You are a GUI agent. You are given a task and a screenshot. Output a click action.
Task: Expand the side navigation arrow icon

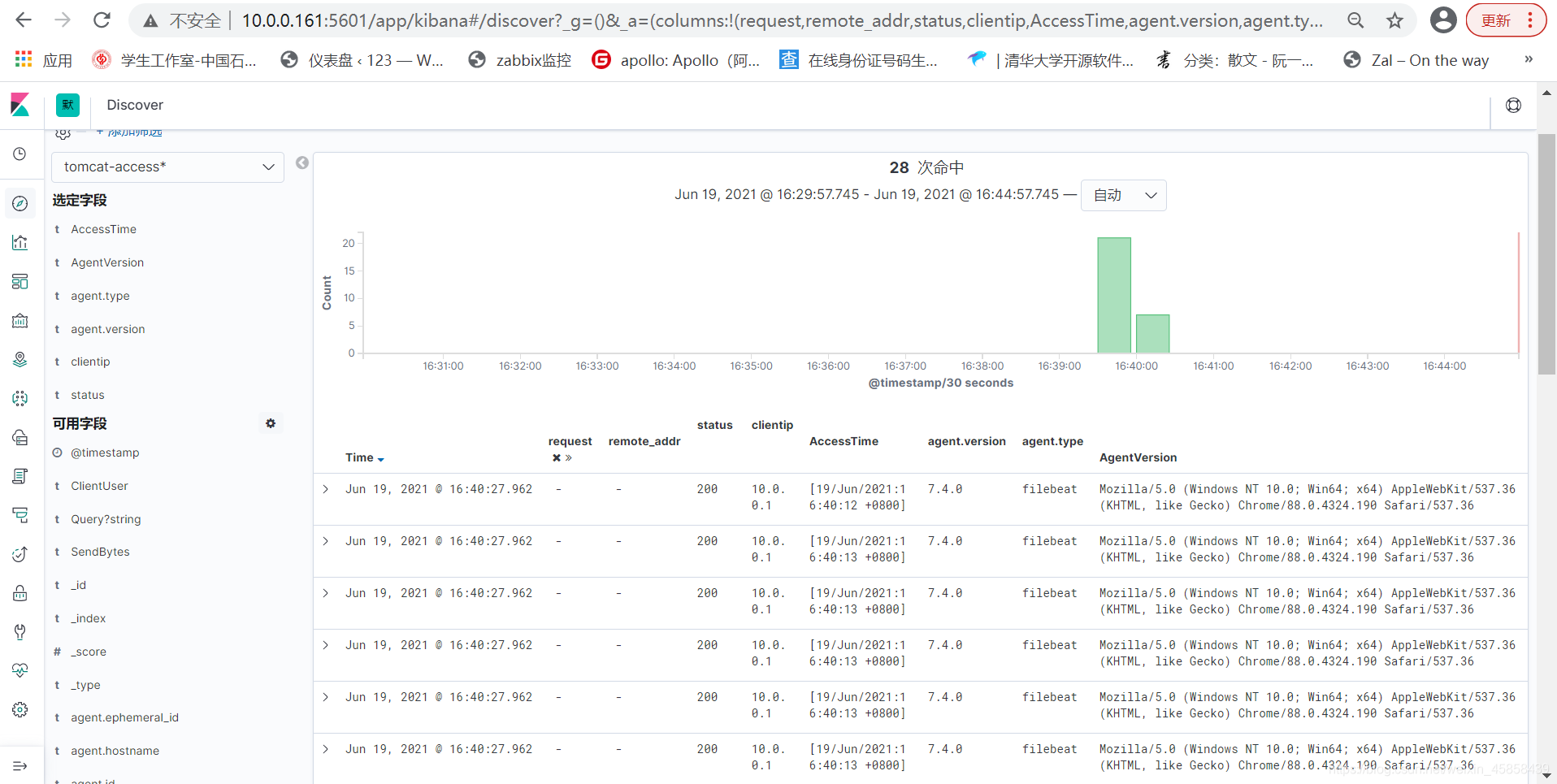pyautogui.click(x=20, y=766)
